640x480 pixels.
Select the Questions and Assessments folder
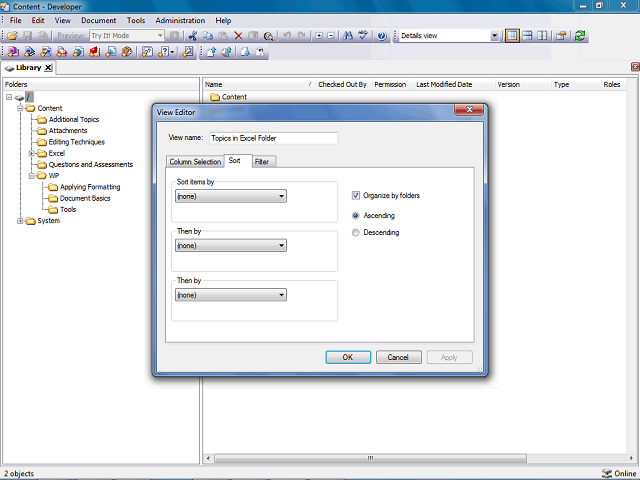(91, 164)
